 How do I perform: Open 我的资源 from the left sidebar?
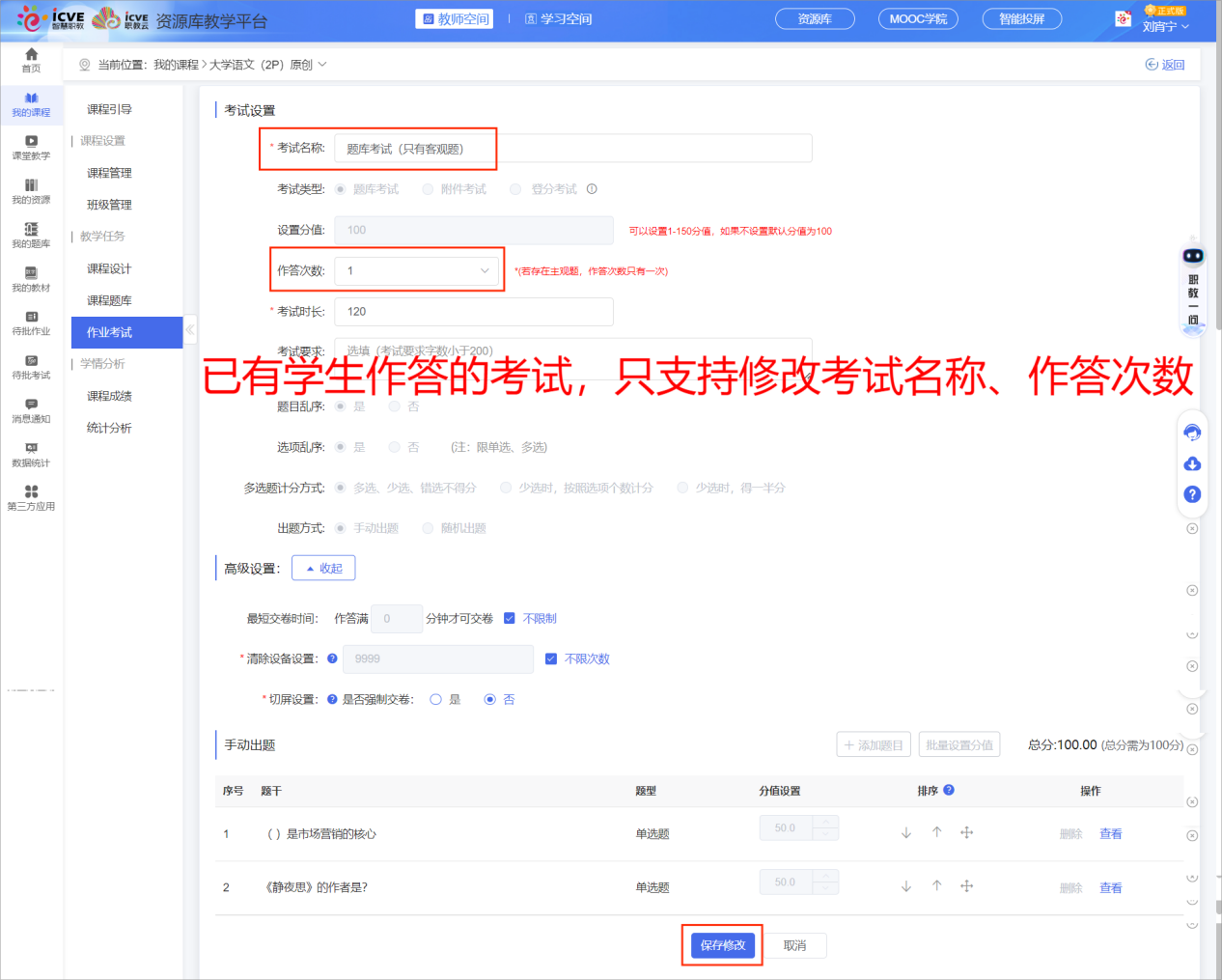[30, 192]
